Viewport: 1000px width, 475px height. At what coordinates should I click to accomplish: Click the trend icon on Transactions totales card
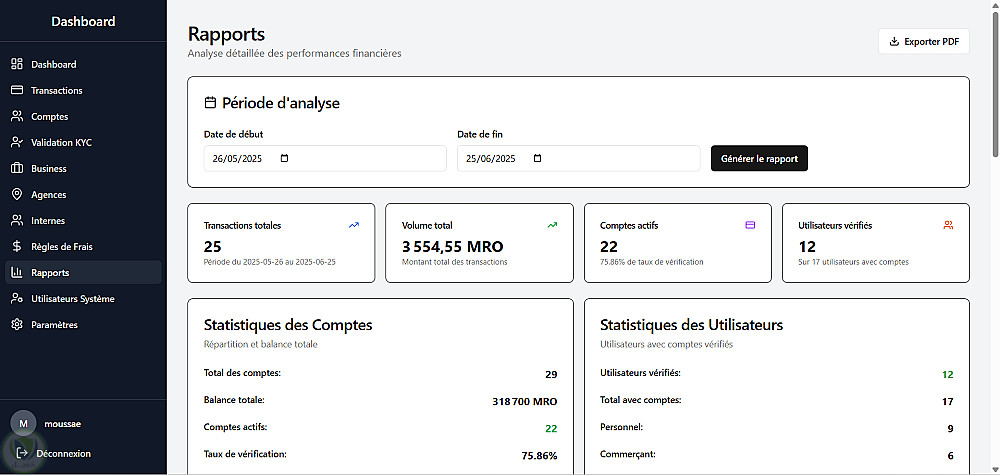(x=354, y=225)
